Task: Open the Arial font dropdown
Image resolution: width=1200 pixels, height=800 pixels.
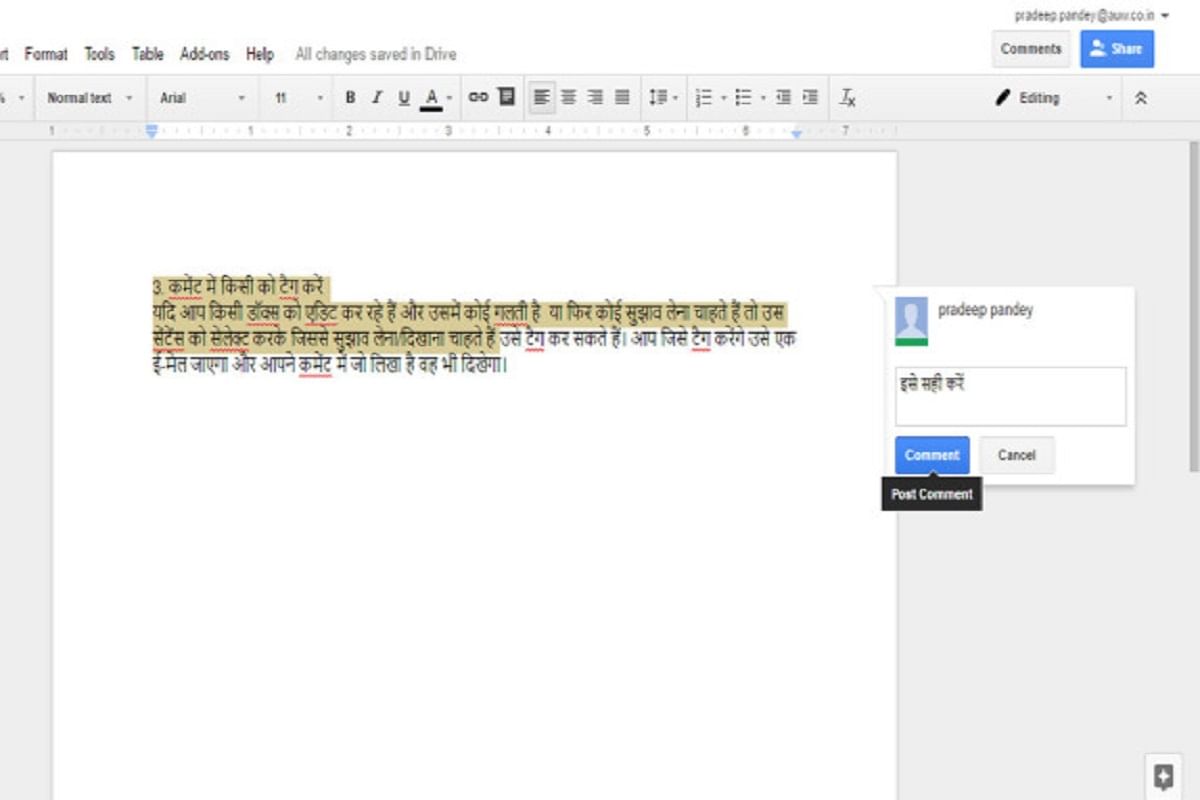Action: 200,97
